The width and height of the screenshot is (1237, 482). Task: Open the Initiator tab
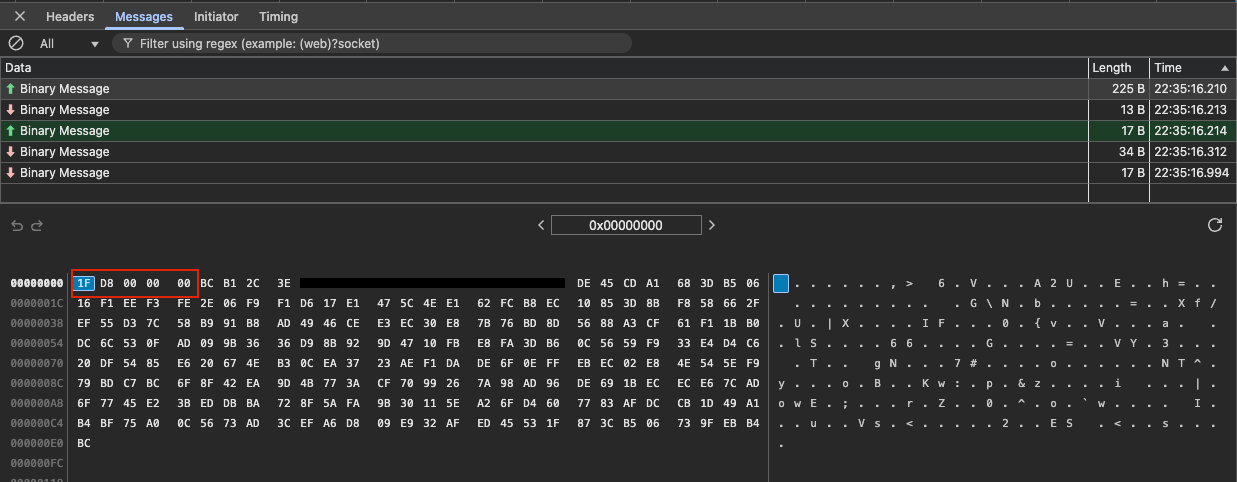point(216,17)
